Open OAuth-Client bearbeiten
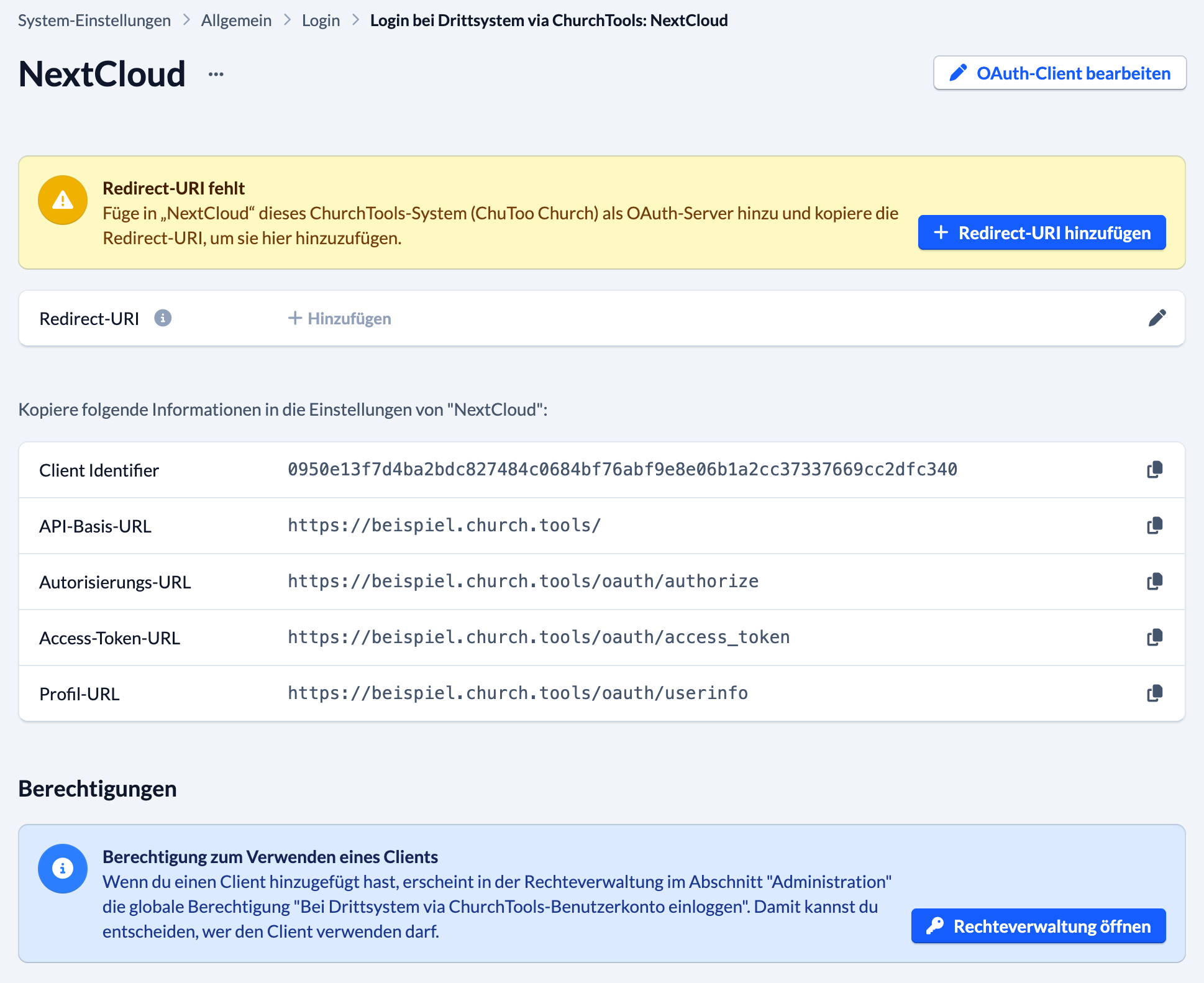This screenshot has width=1204, height=983. click(x=1059, y=73)
